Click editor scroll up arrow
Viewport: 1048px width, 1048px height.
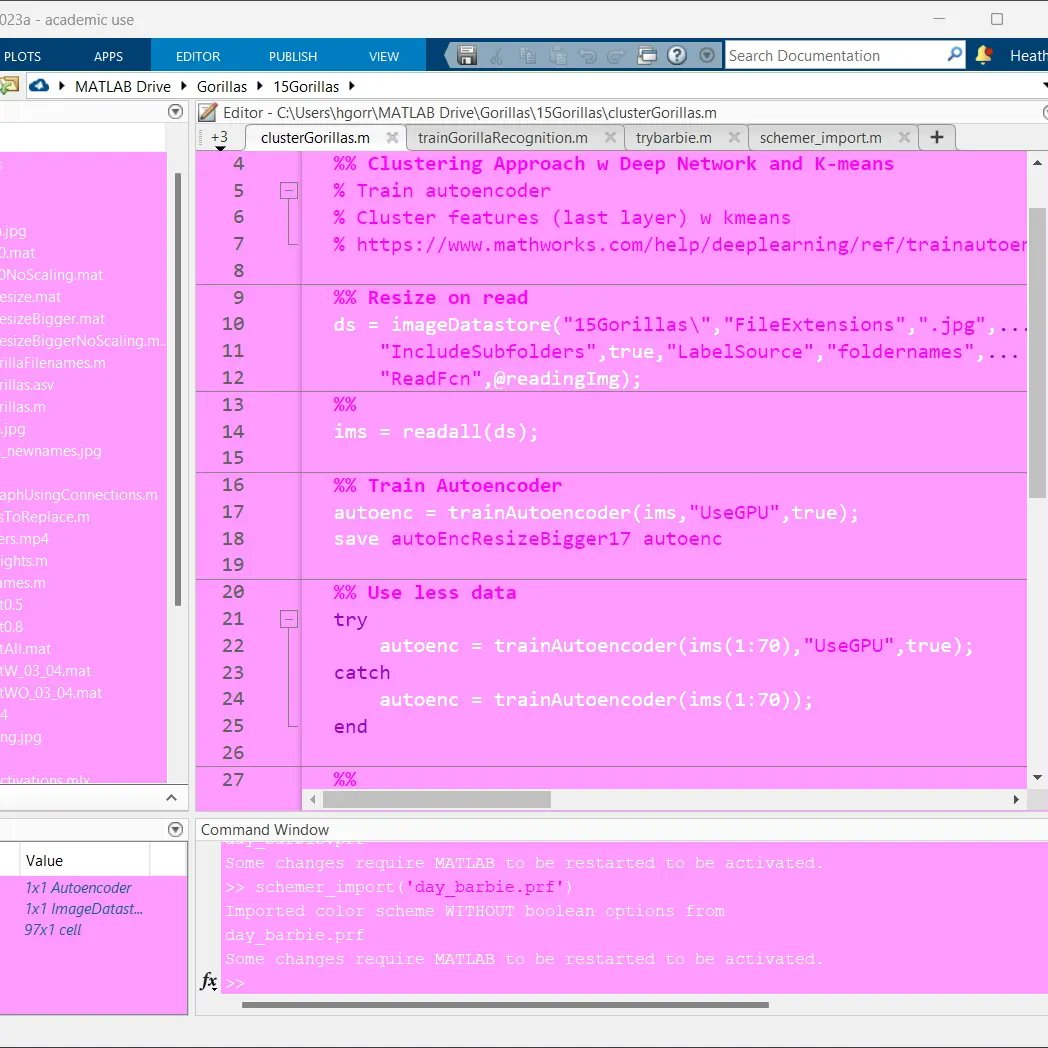pos(1037,162)
